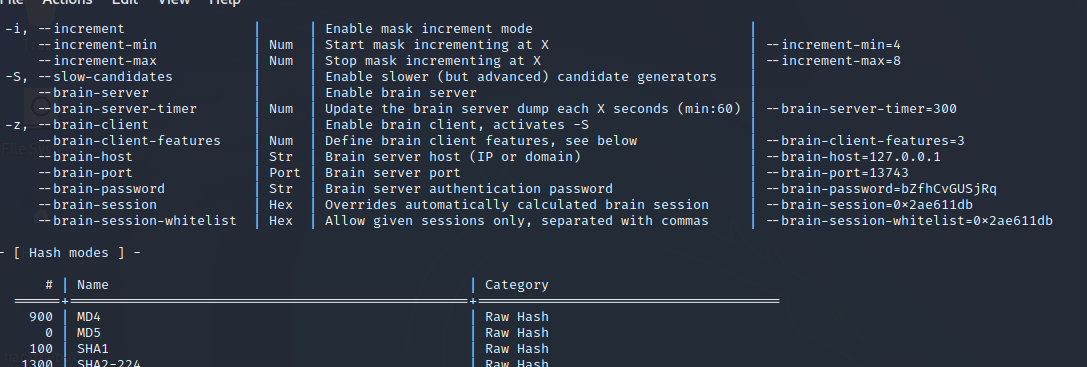Click the "Port" type cell

[x=284, y=173]
